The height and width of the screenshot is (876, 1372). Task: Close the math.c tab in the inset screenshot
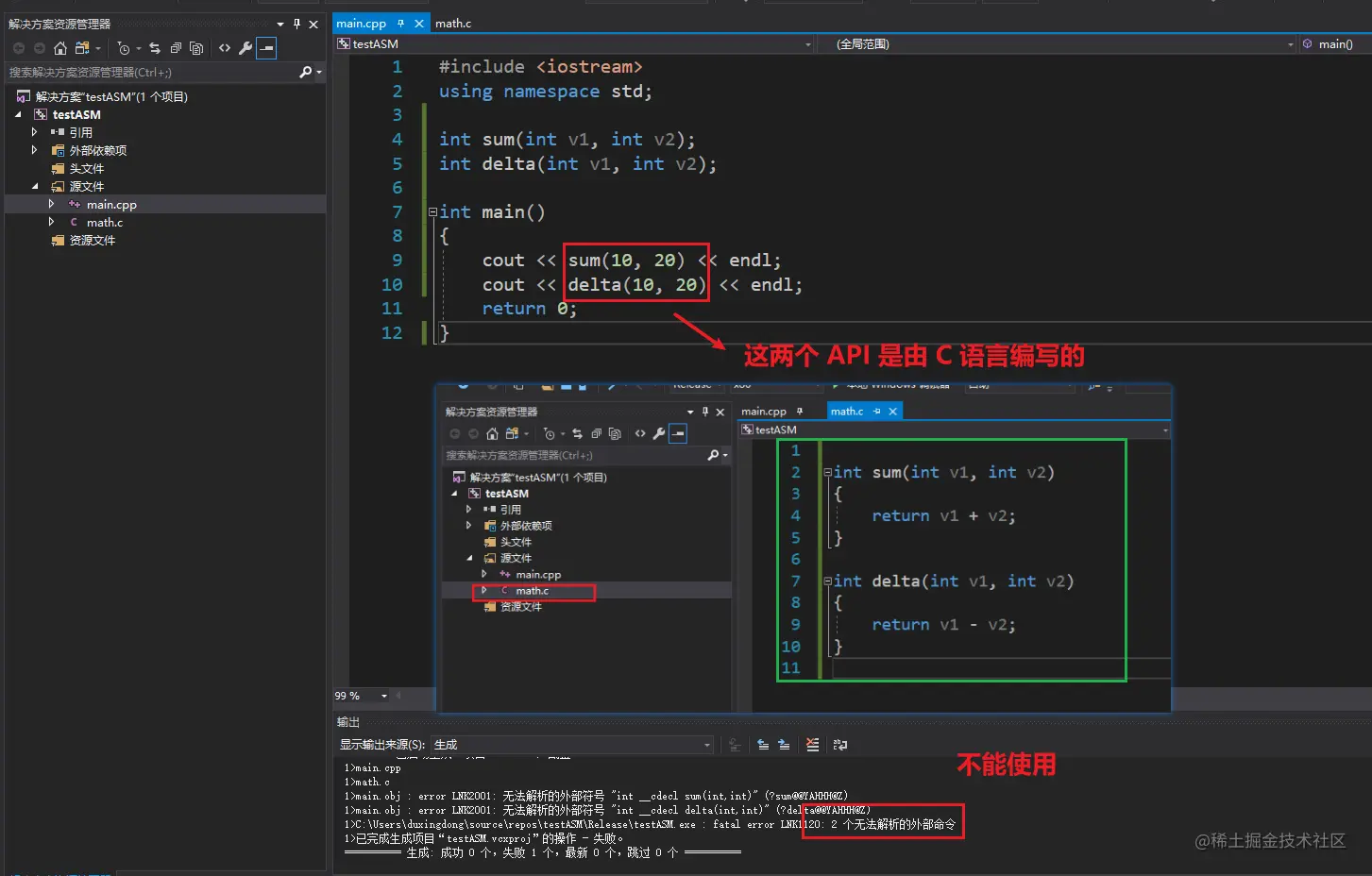coord(892,412)
